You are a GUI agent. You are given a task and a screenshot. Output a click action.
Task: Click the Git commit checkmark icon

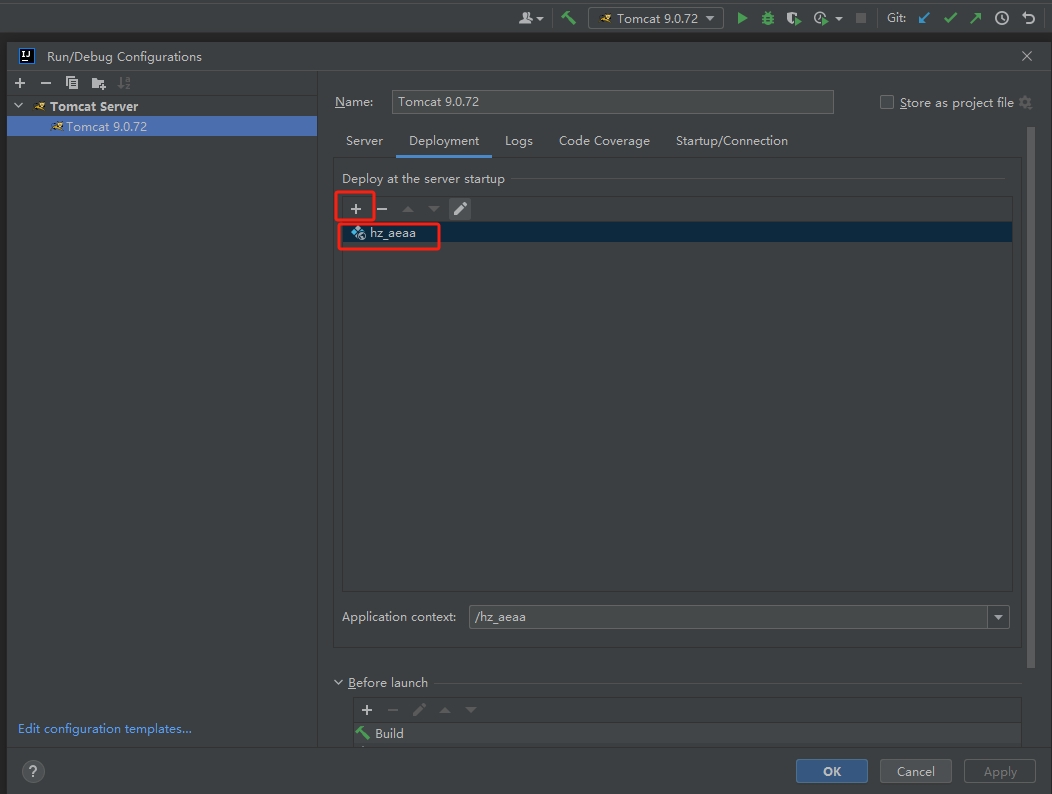(950, 18)
